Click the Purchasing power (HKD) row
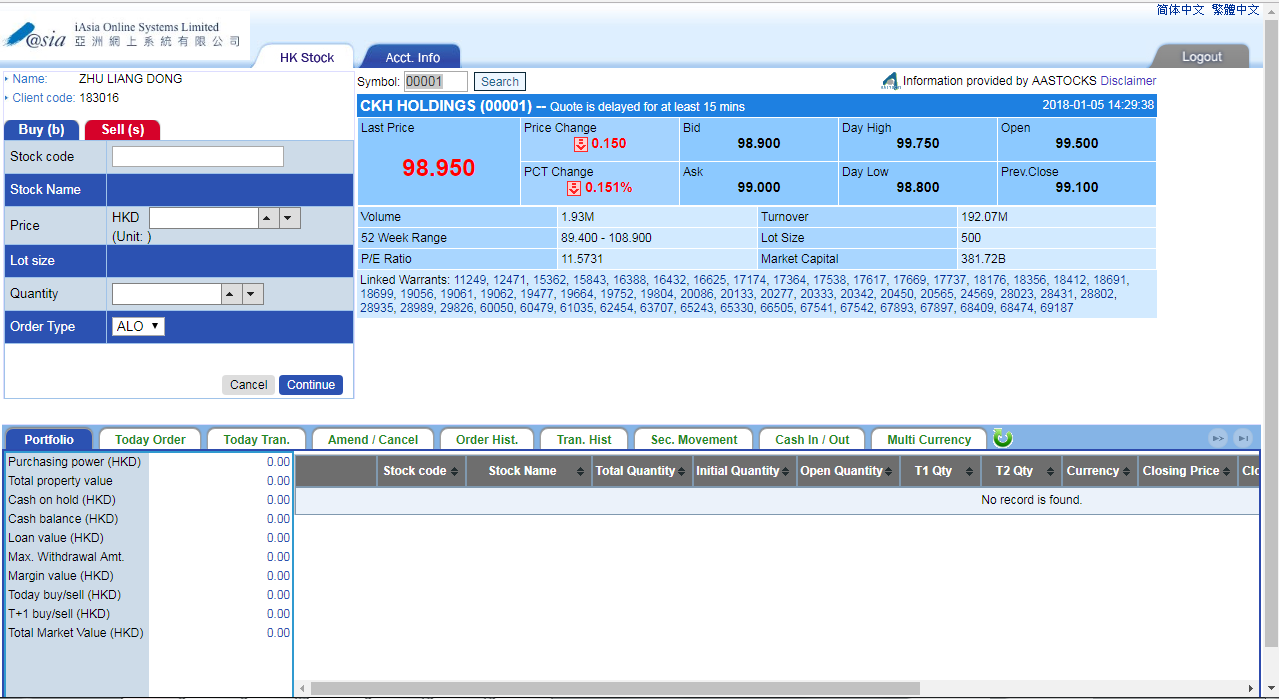Image resolution: width=1279 pixels, height=699 pixels. pos(148,462)
